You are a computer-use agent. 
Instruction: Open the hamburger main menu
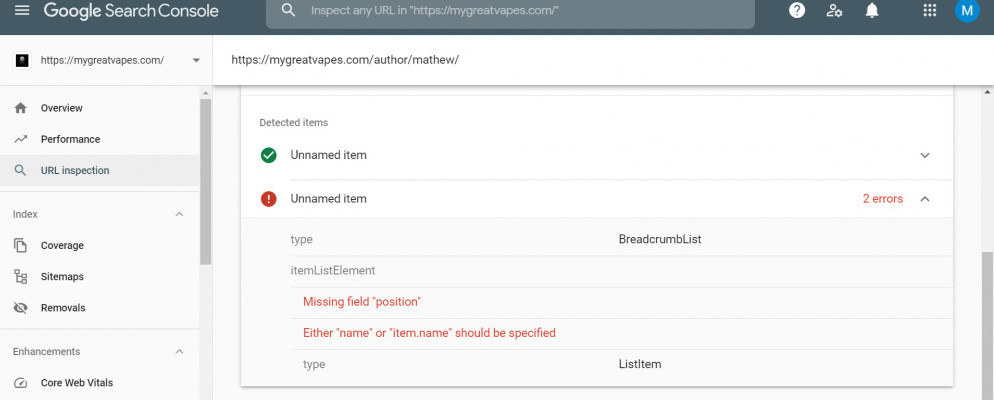click(x=22, y=11)
